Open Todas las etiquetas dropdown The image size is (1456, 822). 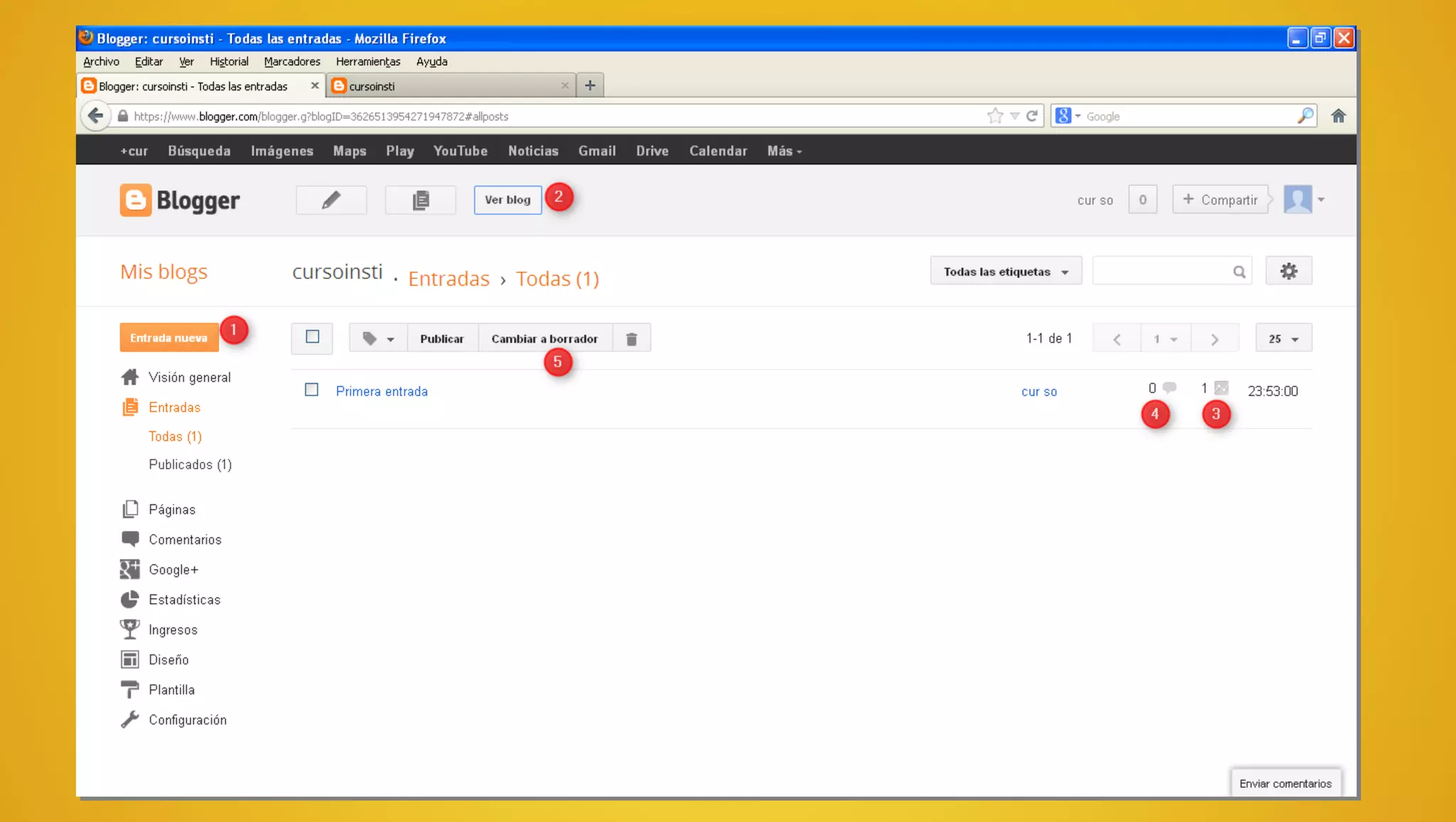coord(1005,272)
